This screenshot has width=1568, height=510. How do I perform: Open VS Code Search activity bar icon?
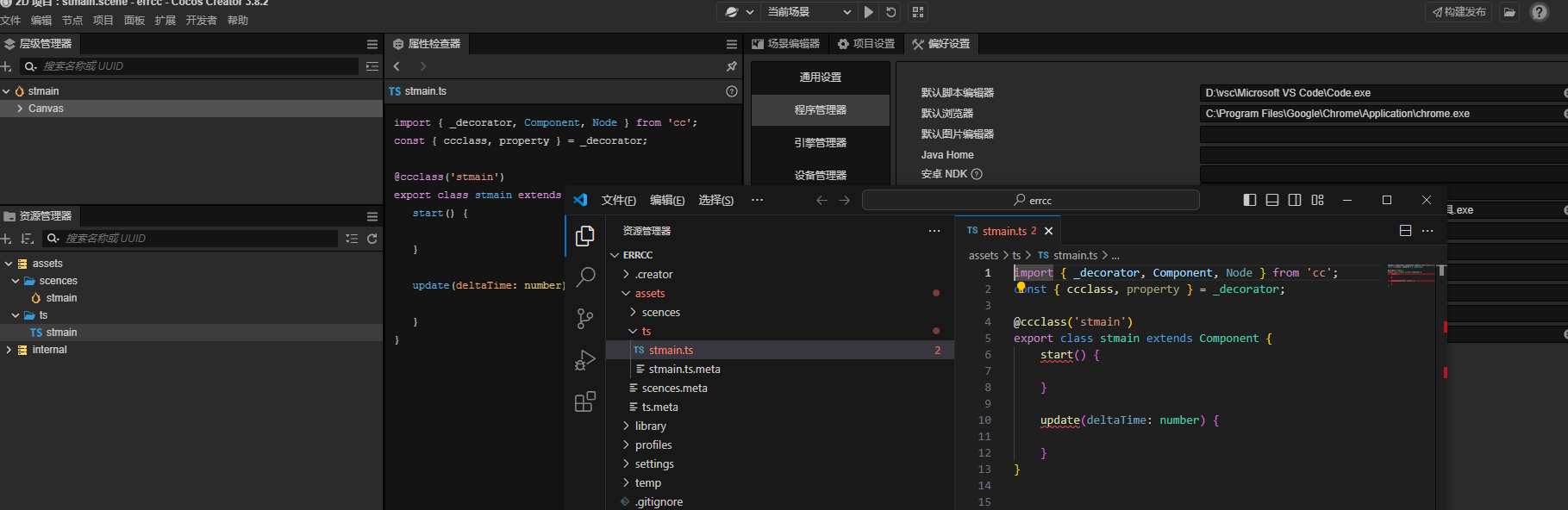tap(585, 277)
